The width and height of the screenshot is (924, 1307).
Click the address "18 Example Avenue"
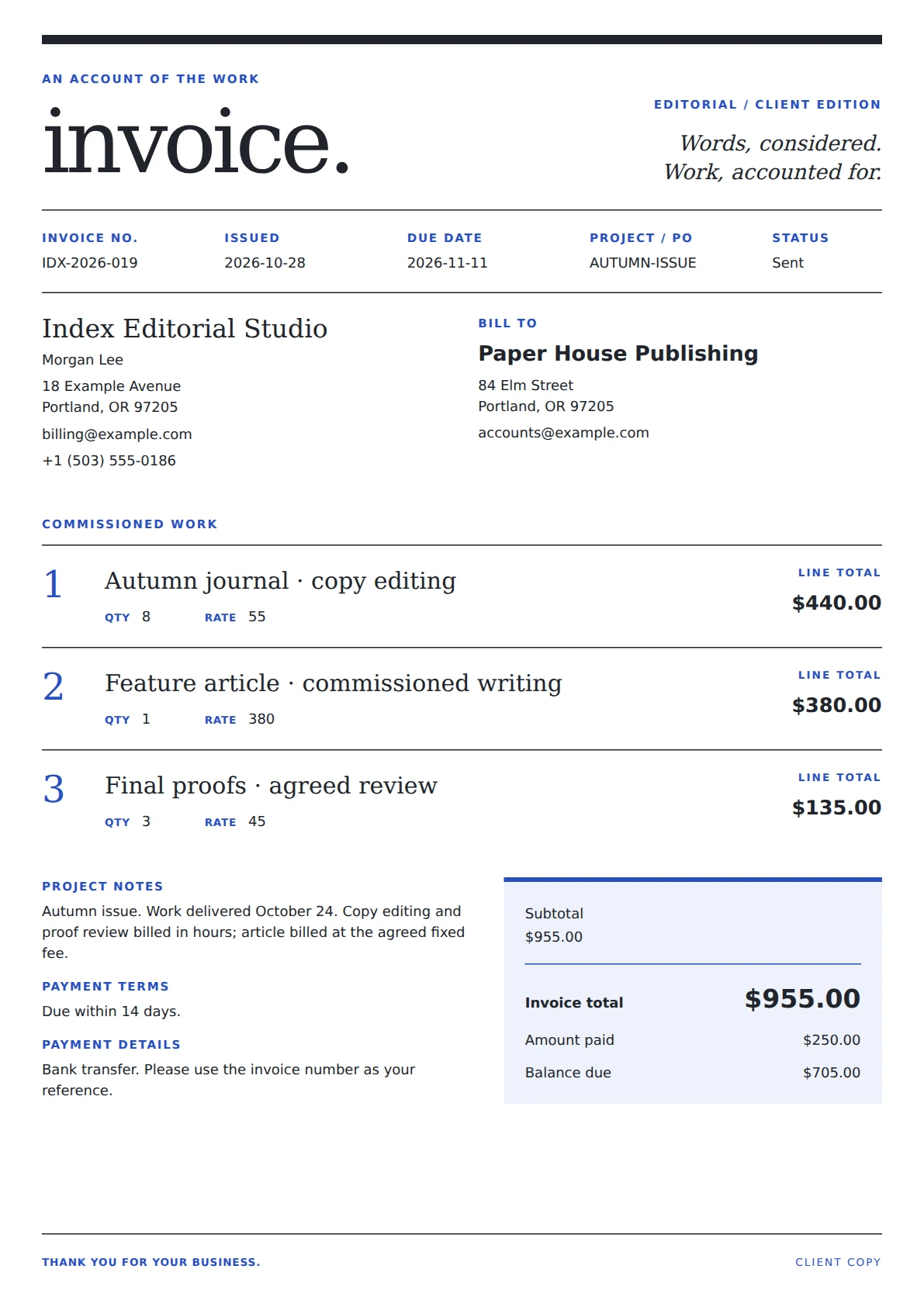(x=111, y=386)
